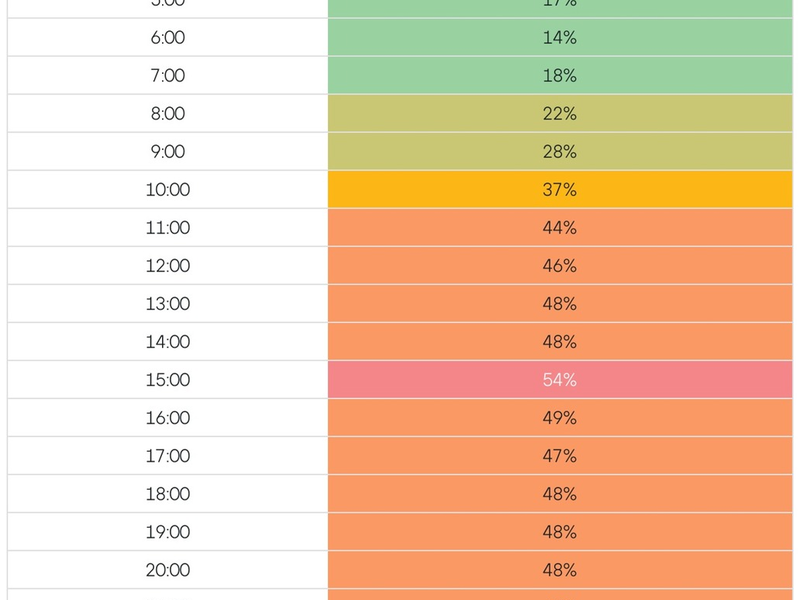The height and width of the screenshot is (600, 800).
Task: Select the 28% cell at 9:00
Action: click(x=560, y=152)
